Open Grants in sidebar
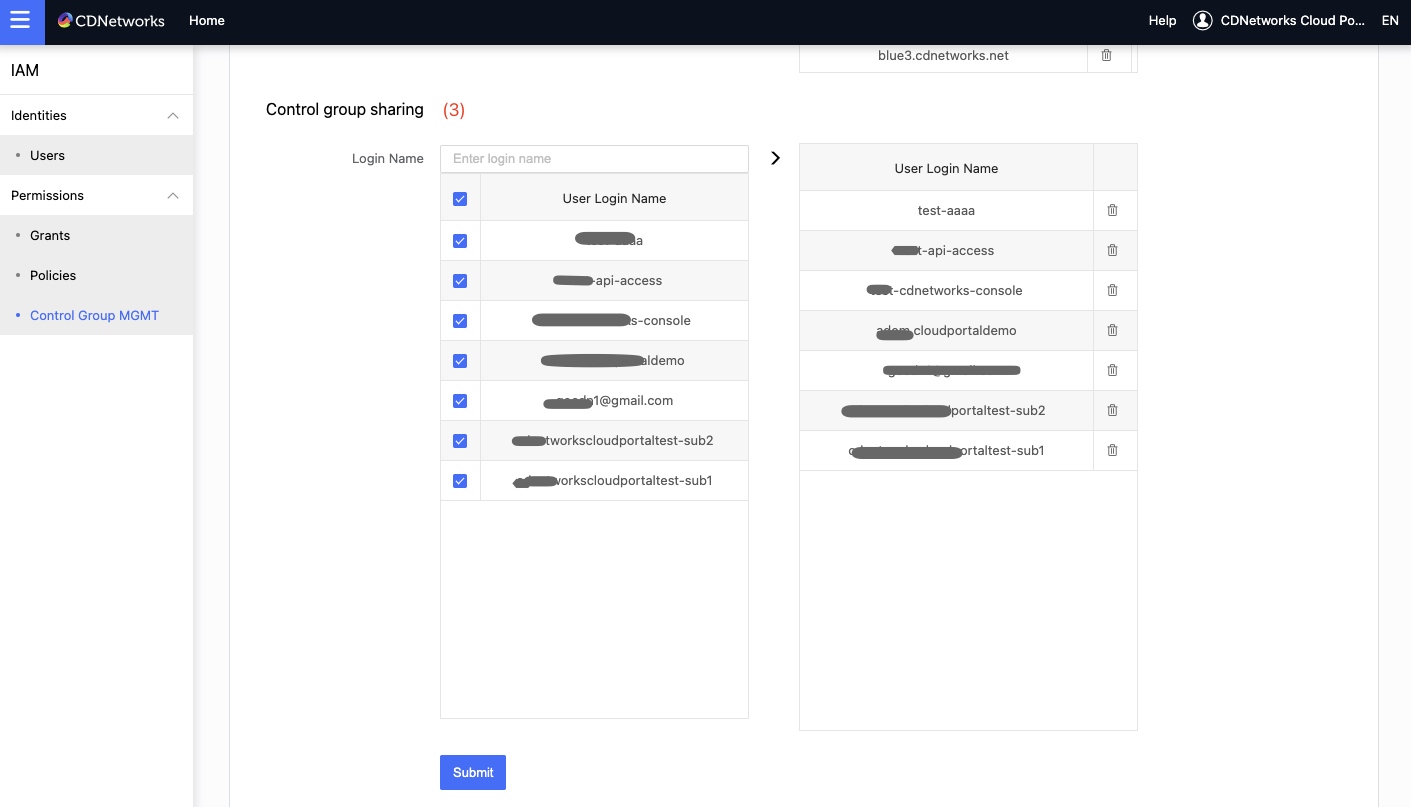Screen dimensions: 1411x807 coord(50,236)
